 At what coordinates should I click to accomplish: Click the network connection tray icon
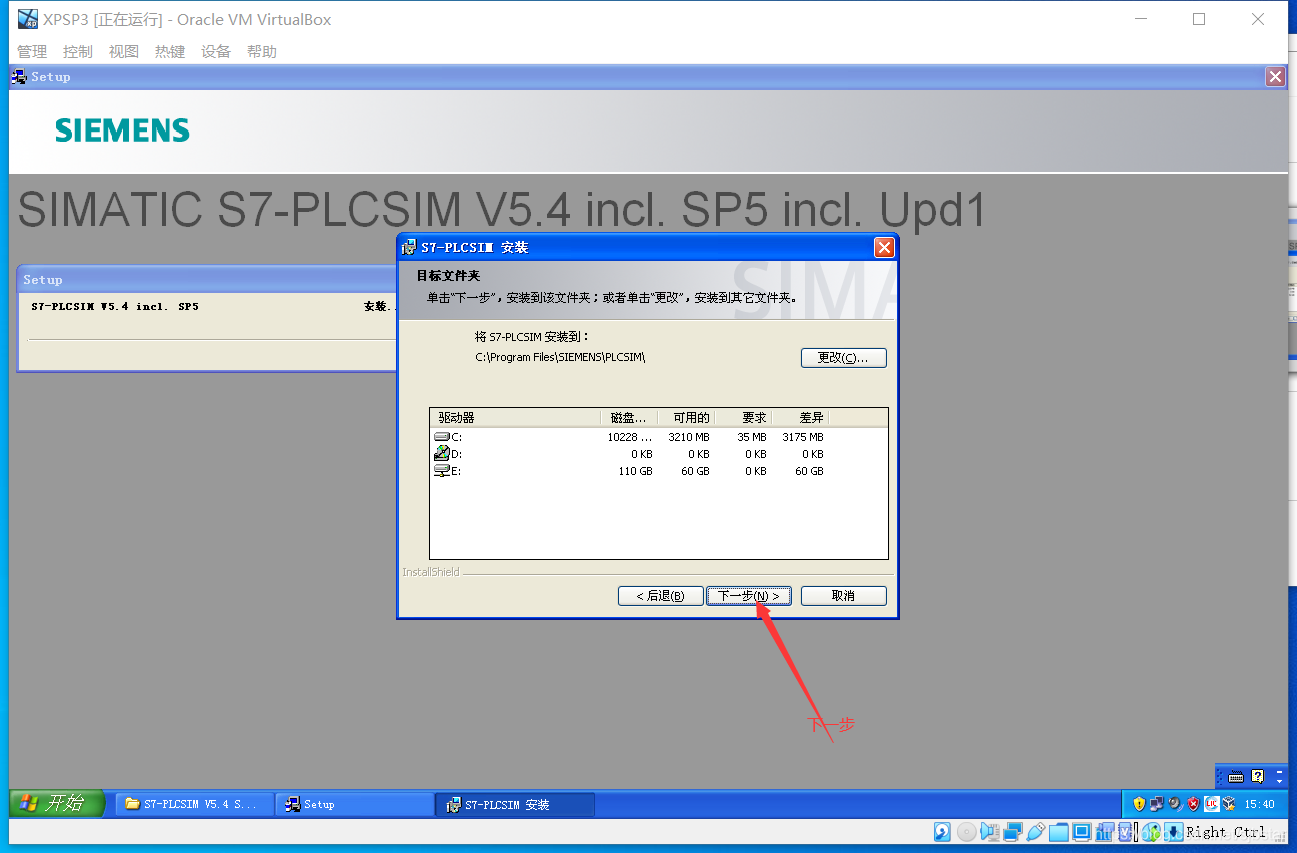pyautogui.click(x=1157, y=804)
